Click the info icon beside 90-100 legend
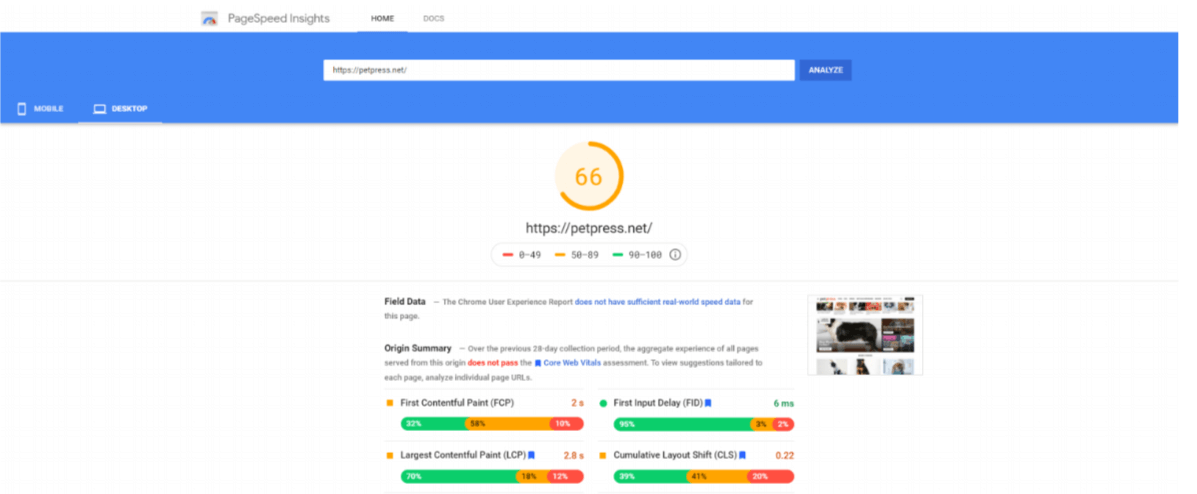 [x=675, y=255]
